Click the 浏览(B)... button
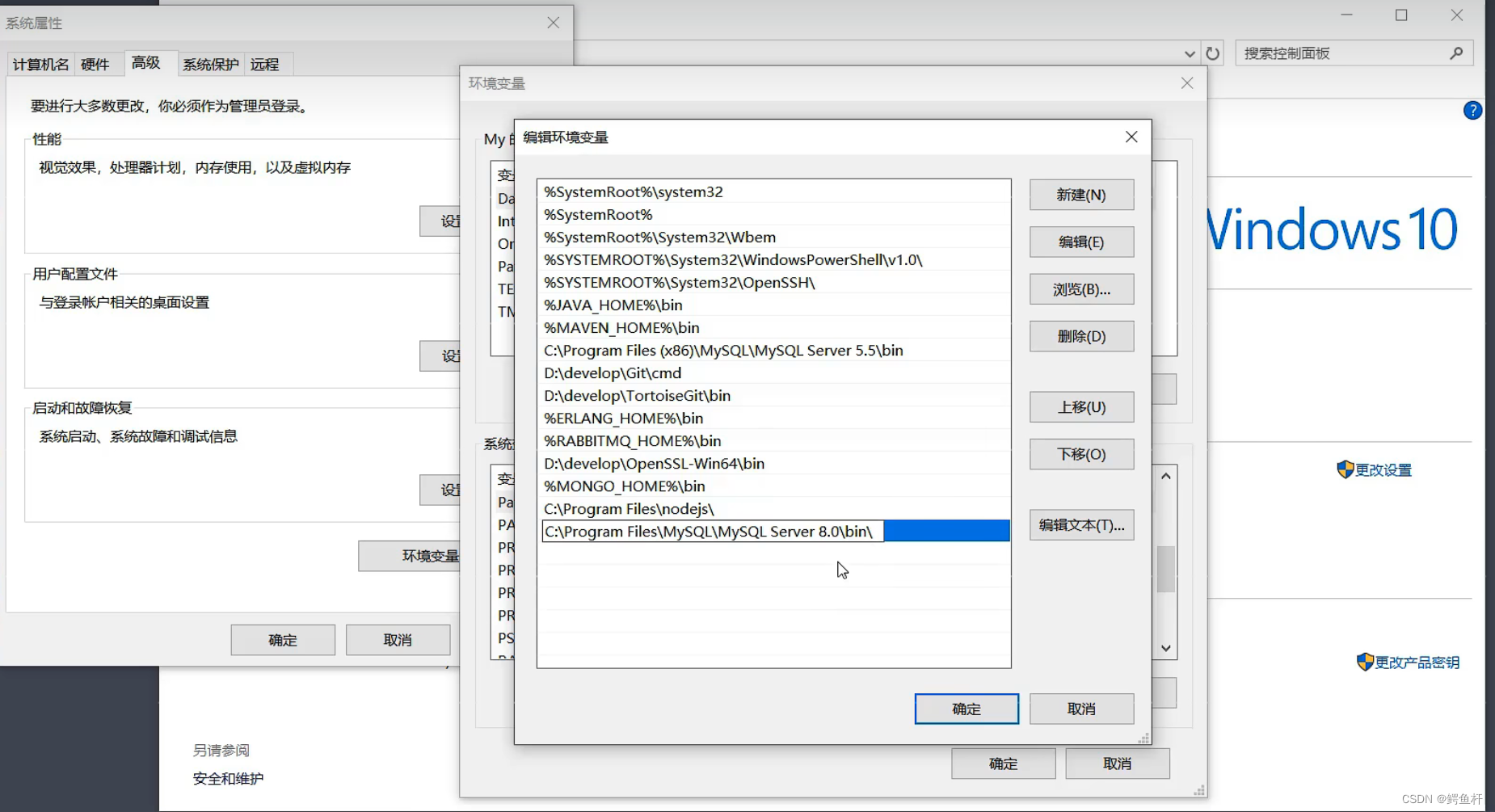 click(1081, 289)
